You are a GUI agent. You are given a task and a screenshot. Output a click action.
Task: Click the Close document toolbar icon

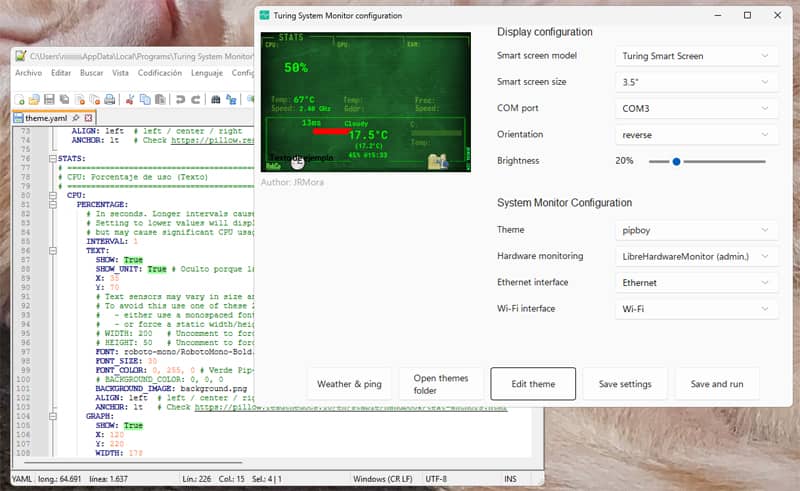(x=80, y=100)
